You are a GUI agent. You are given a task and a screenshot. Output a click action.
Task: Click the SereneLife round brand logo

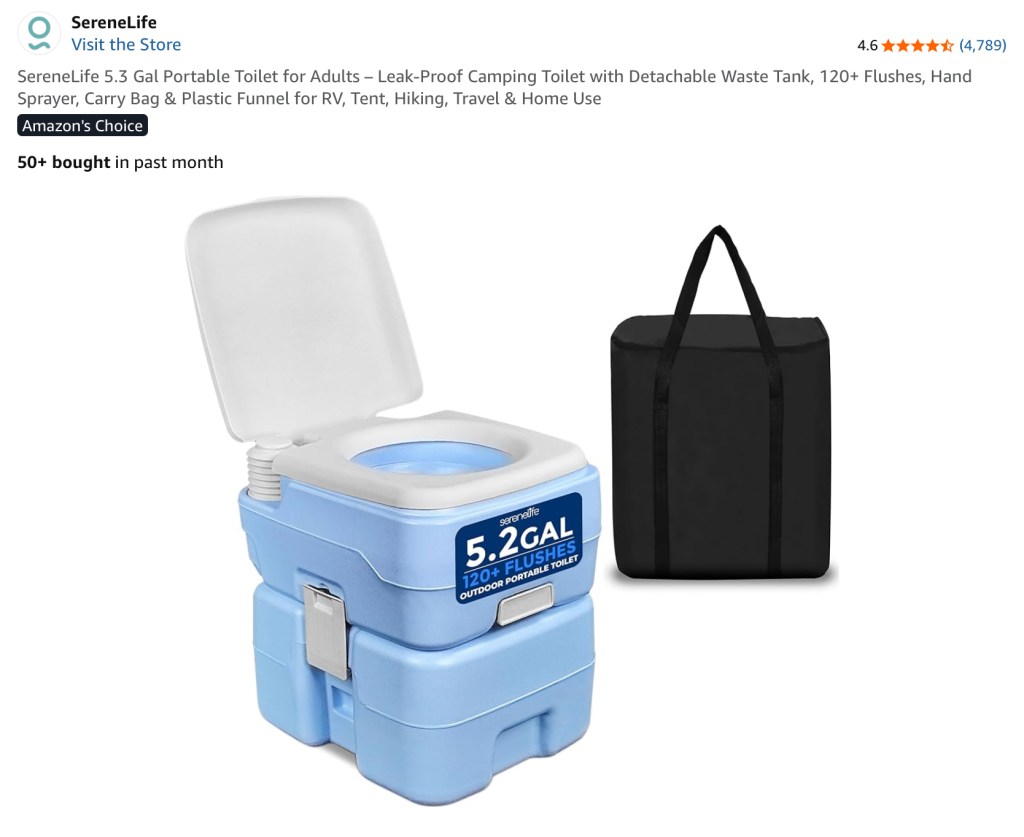39,33
